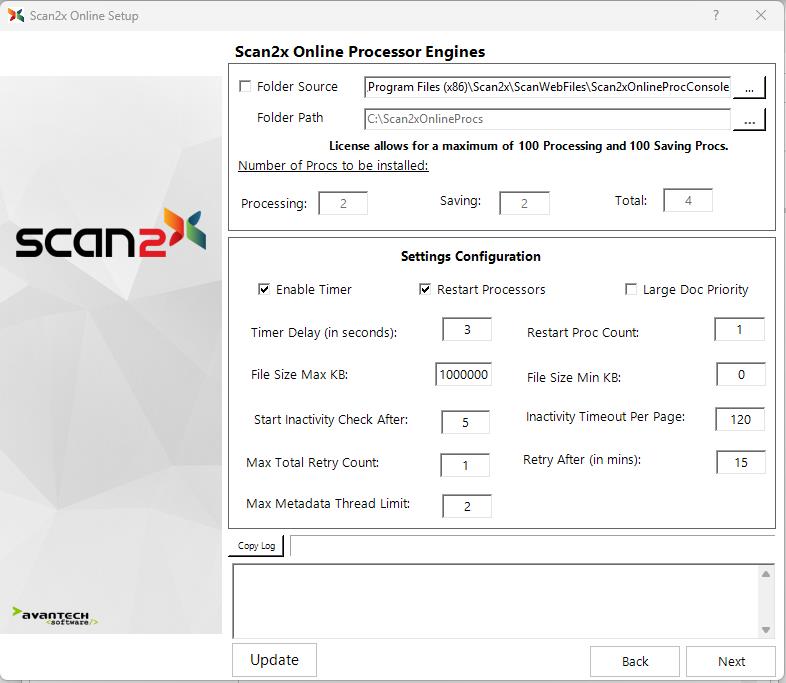Click the help question mark button
786x683 pixels.
pos(716,16)
